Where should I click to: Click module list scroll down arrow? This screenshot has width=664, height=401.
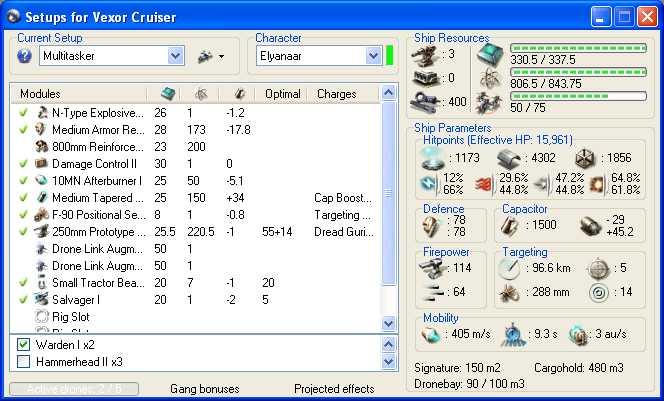click(x=388, y=324)
